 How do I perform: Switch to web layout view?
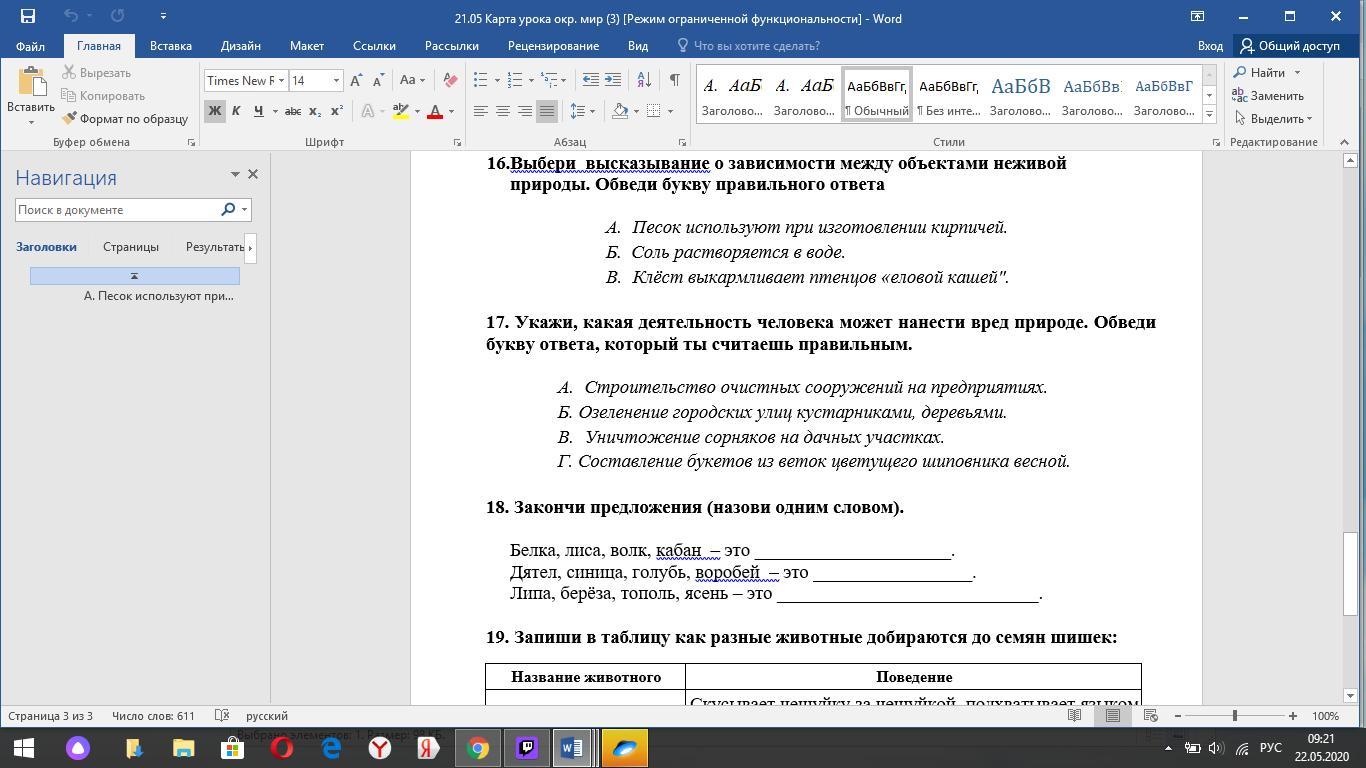pos(1151,715)
